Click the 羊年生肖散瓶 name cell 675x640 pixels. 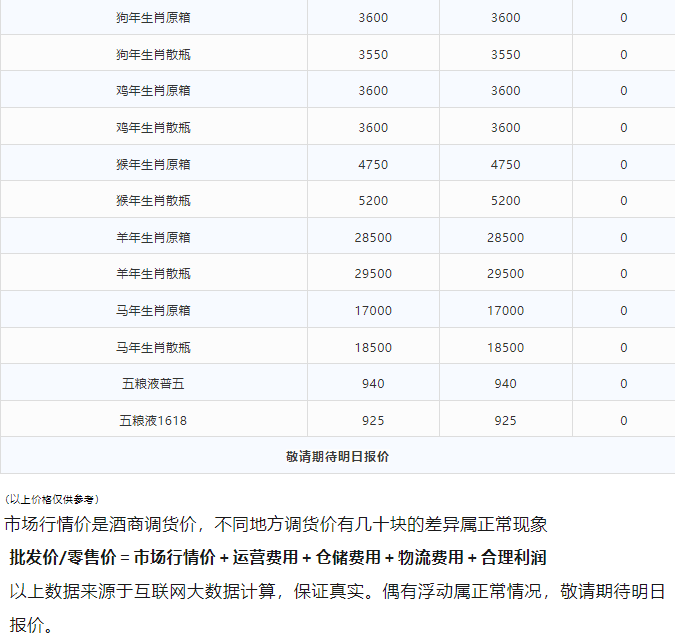[153, 274]
